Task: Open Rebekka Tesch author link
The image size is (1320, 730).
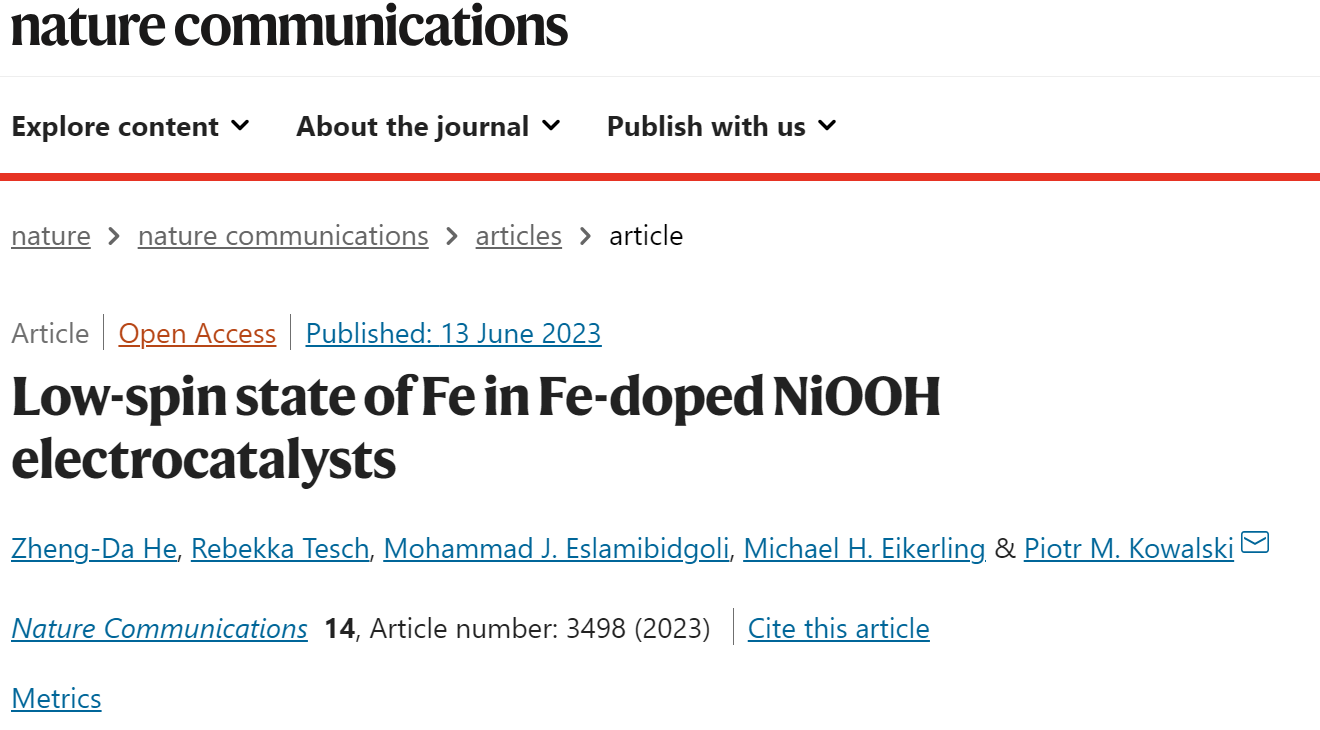Action: point(280,549)
